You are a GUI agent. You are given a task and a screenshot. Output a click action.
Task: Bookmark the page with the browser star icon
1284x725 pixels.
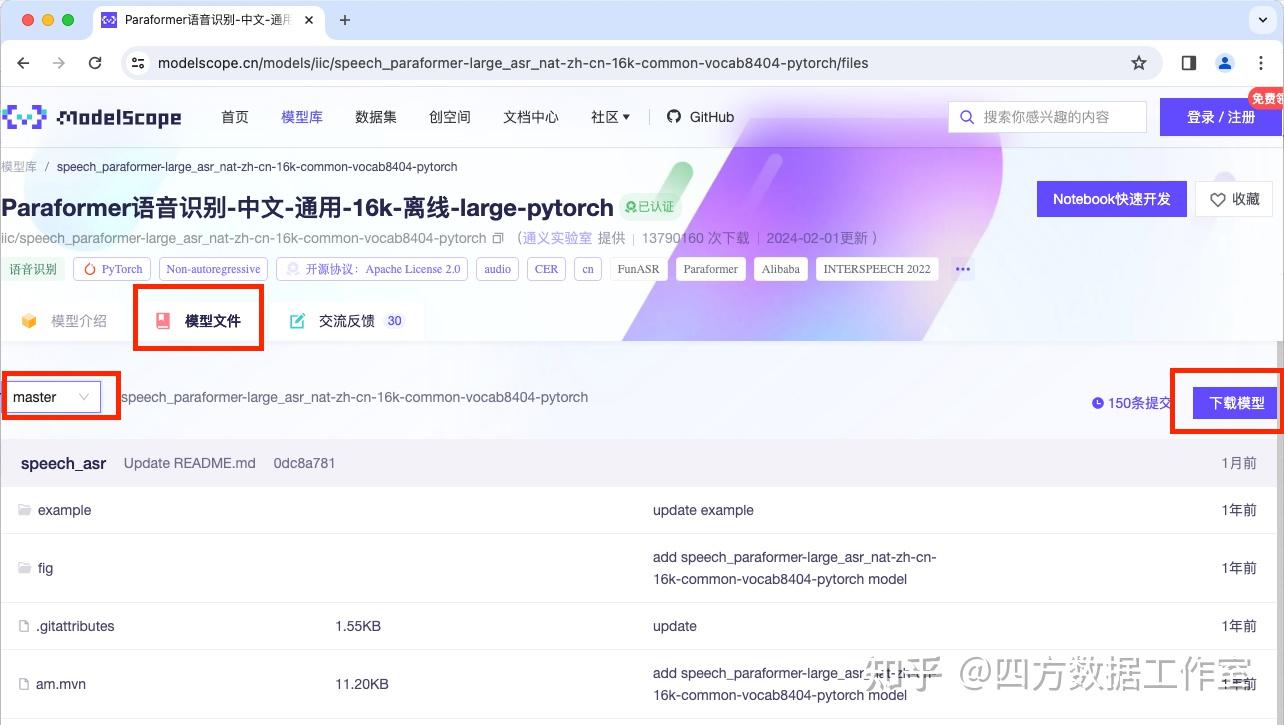coord(1139,62)
